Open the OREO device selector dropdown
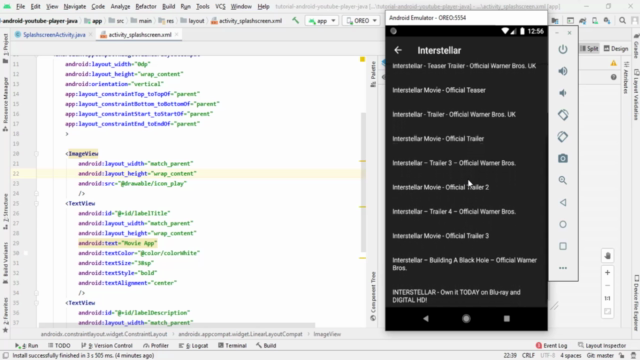Viewport: 640px width, 360px height. coord(361,20)
